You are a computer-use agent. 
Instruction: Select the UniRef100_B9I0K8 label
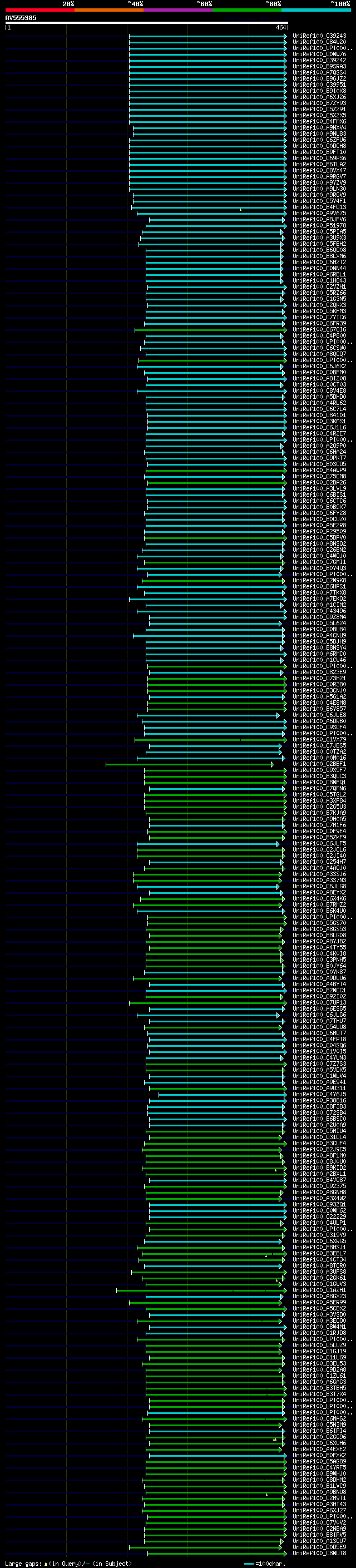click(319, 91)
